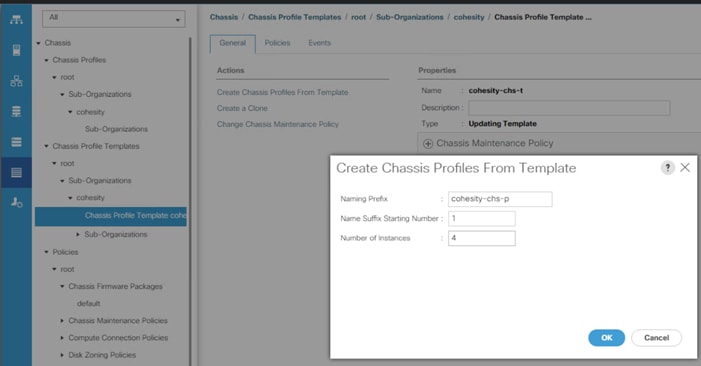Open the LAN network icon in sidebar
The width and height of the screenshot is (701, 366).
pos(17,81)
